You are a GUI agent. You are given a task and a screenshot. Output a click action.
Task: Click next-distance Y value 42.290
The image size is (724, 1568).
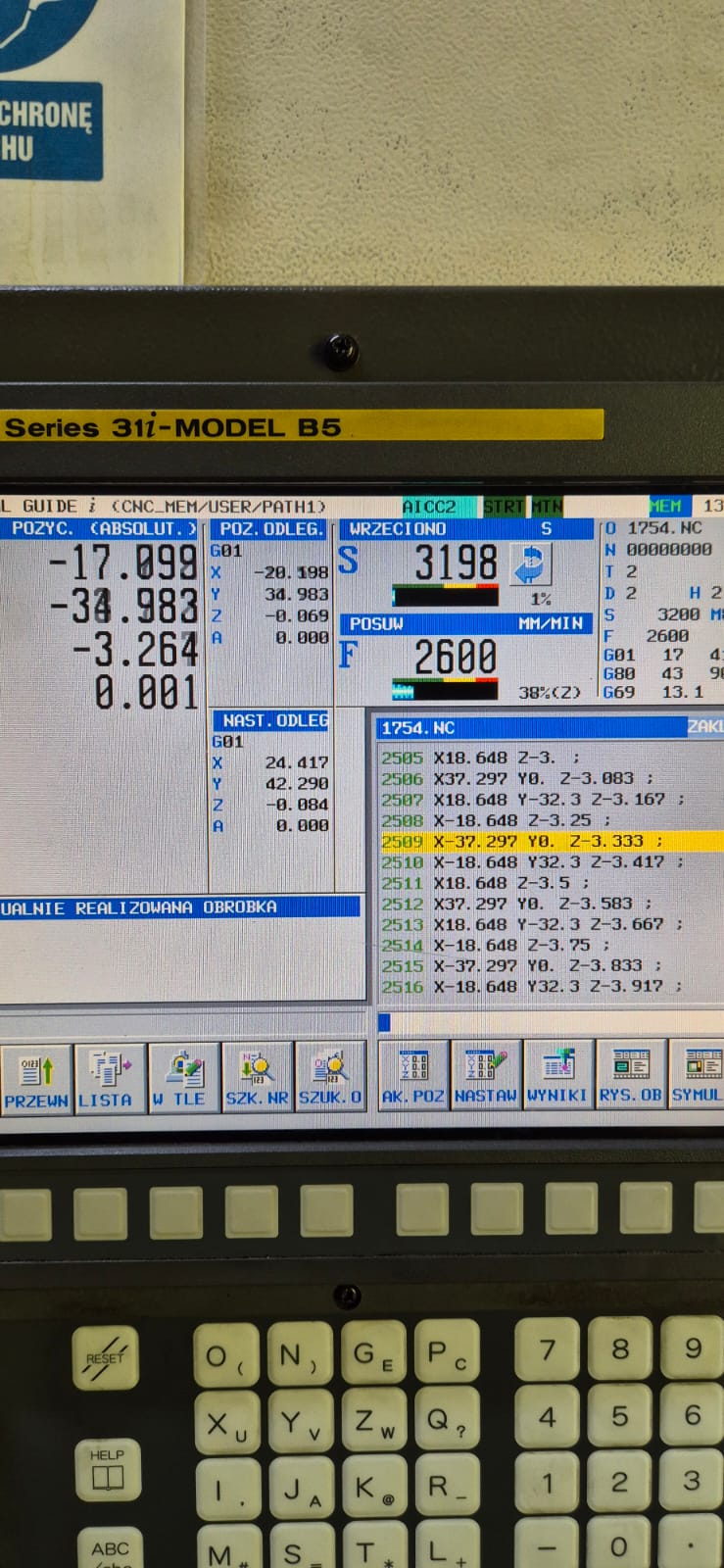(297, 783)
